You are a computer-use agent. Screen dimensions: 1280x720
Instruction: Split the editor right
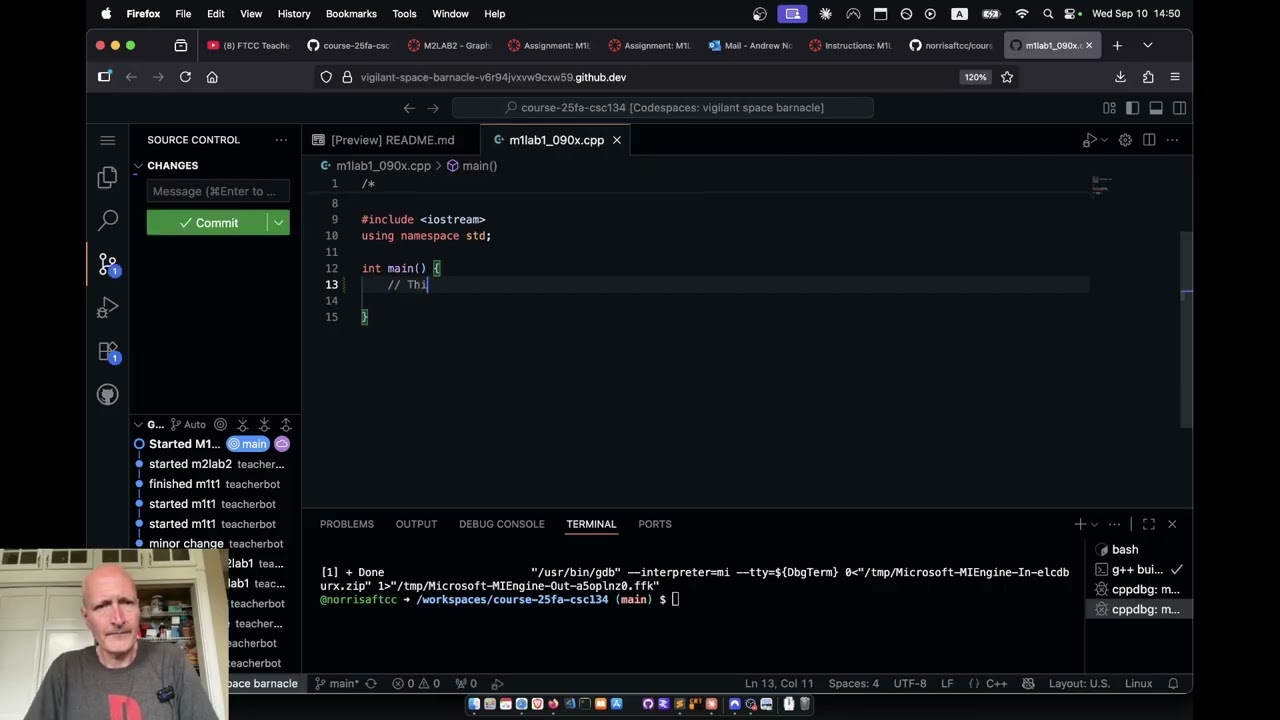1149,140
